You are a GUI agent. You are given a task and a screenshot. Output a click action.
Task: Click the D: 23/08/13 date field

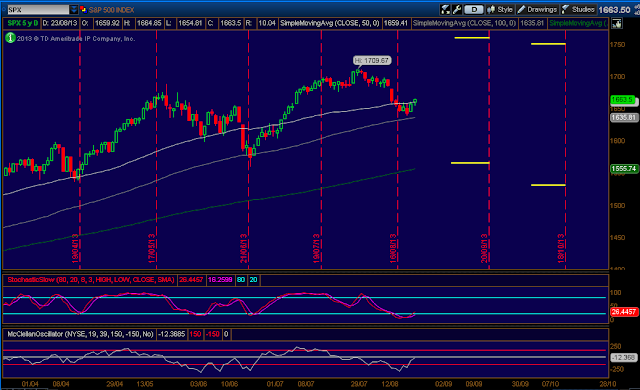pos(60,23)
